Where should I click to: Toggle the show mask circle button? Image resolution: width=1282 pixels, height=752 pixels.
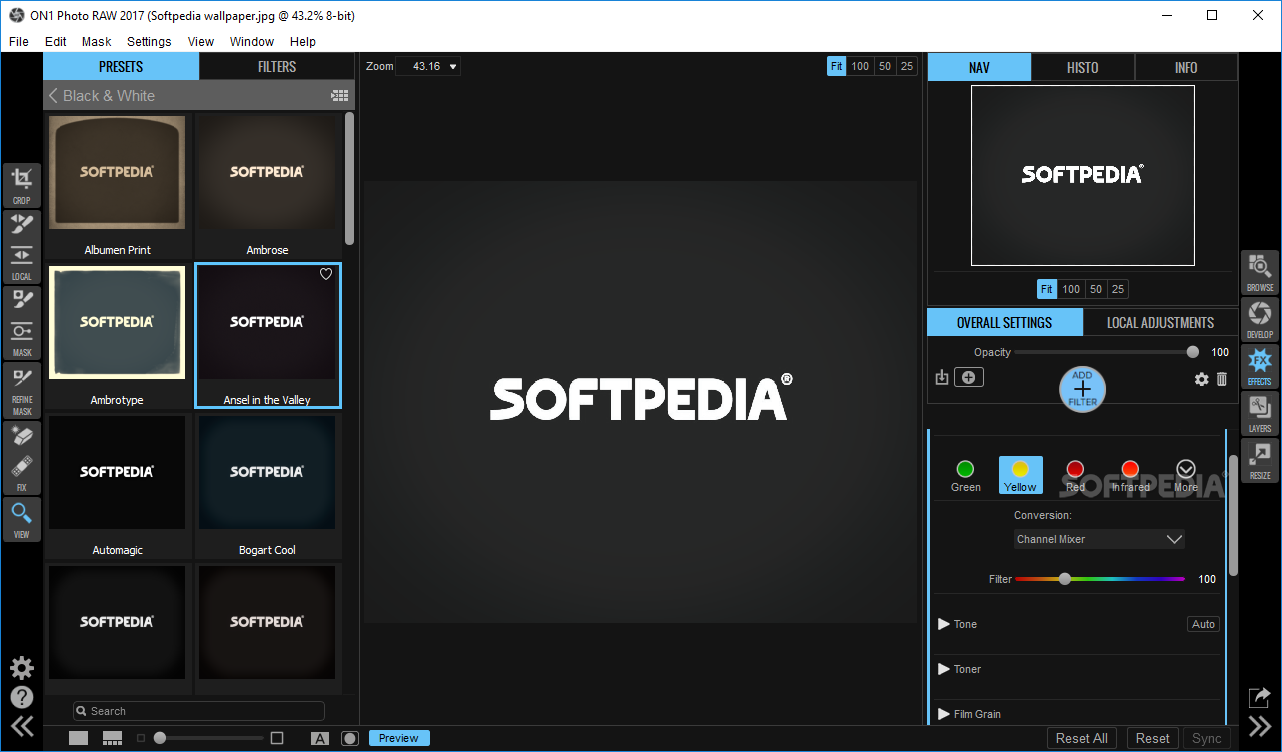click(x=350, y=738)
